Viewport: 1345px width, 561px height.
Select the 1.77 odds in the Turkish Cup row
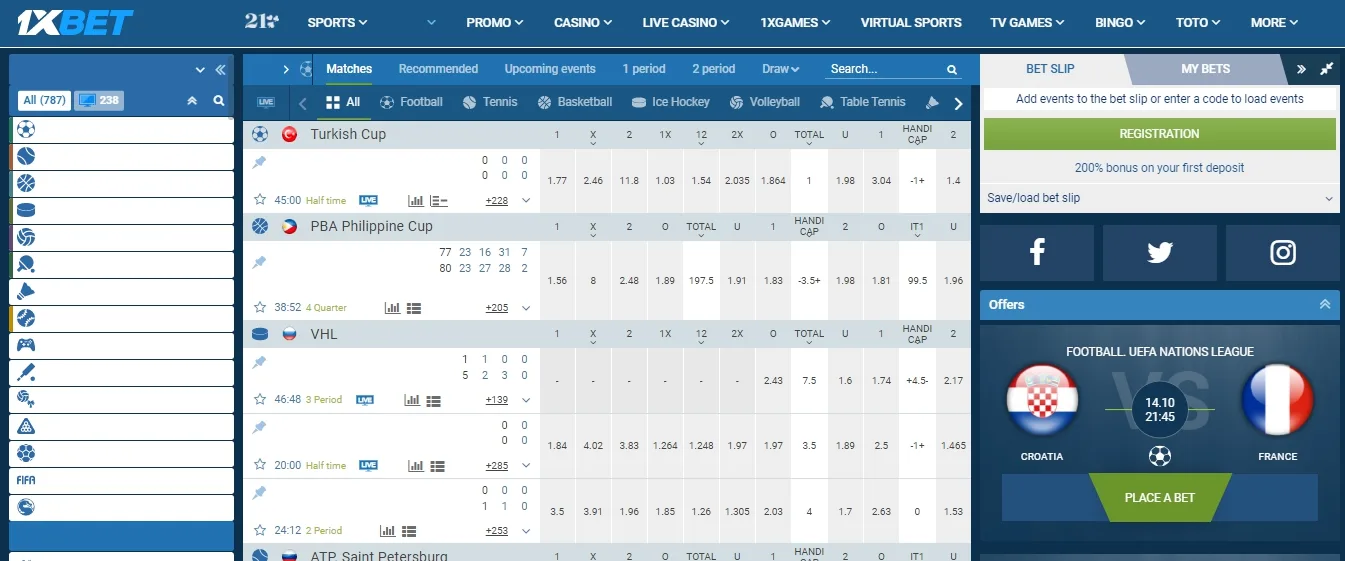point(558,180)
